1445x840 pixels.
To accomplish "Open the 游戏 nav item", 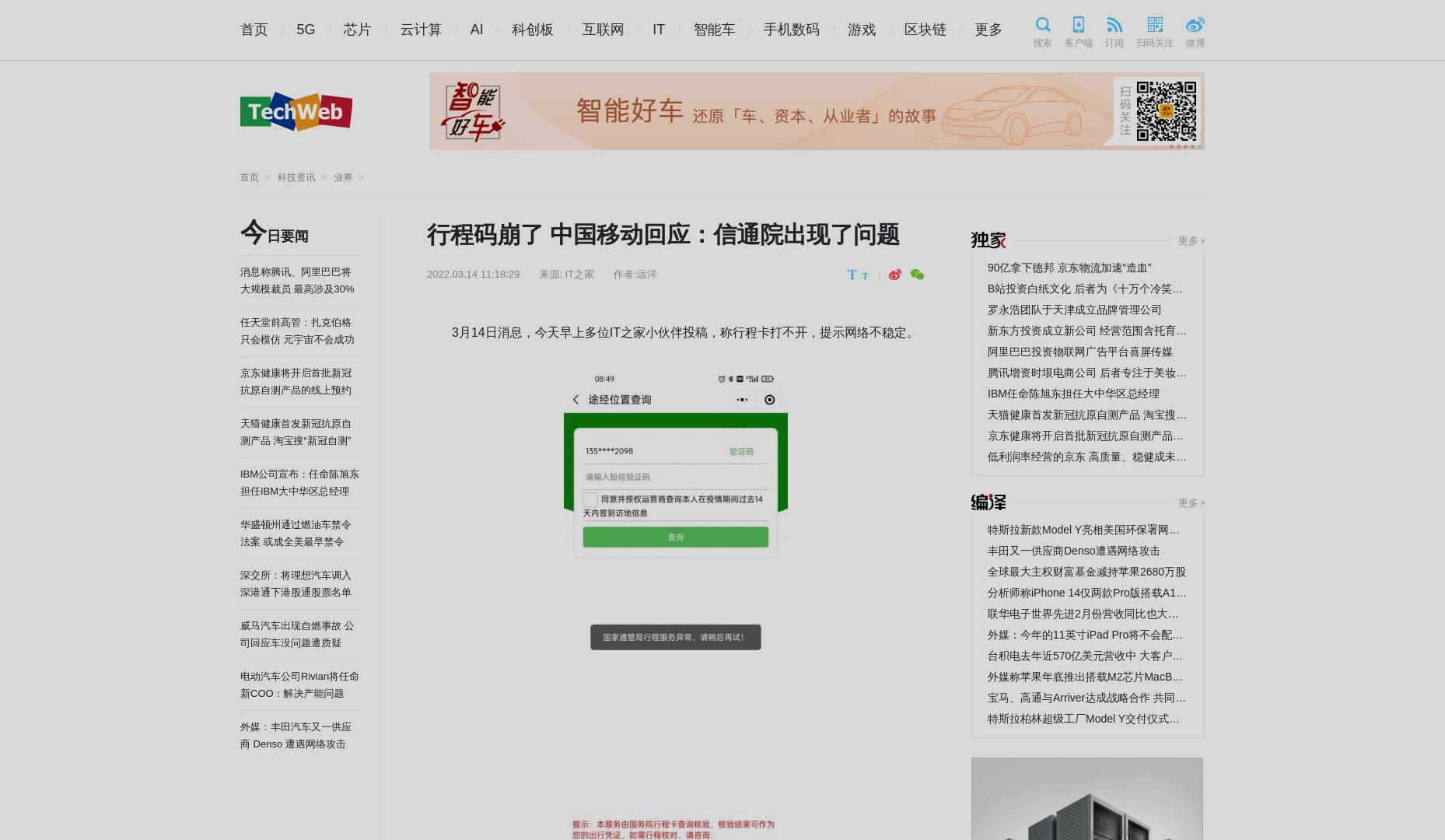I will [x=862, y=30].
